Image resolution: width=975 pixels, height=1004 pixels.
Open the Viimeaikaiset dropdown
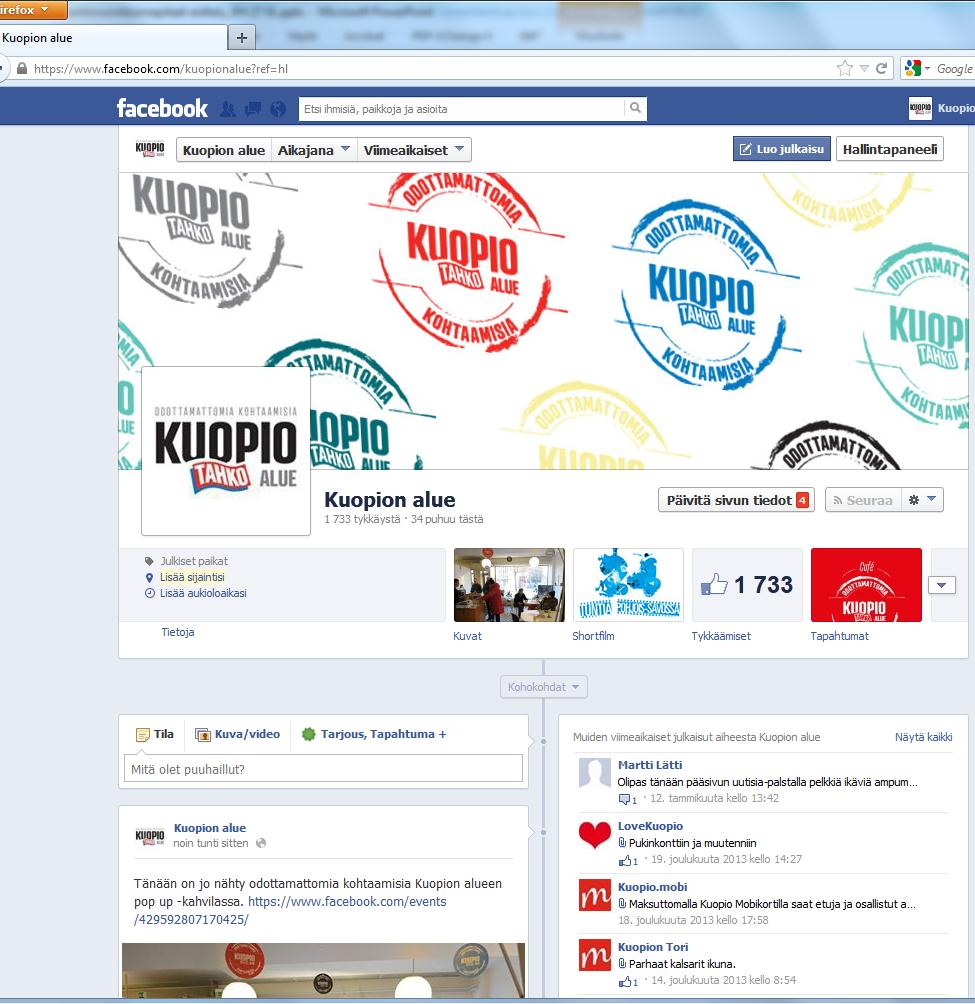[x=414, y=150]
